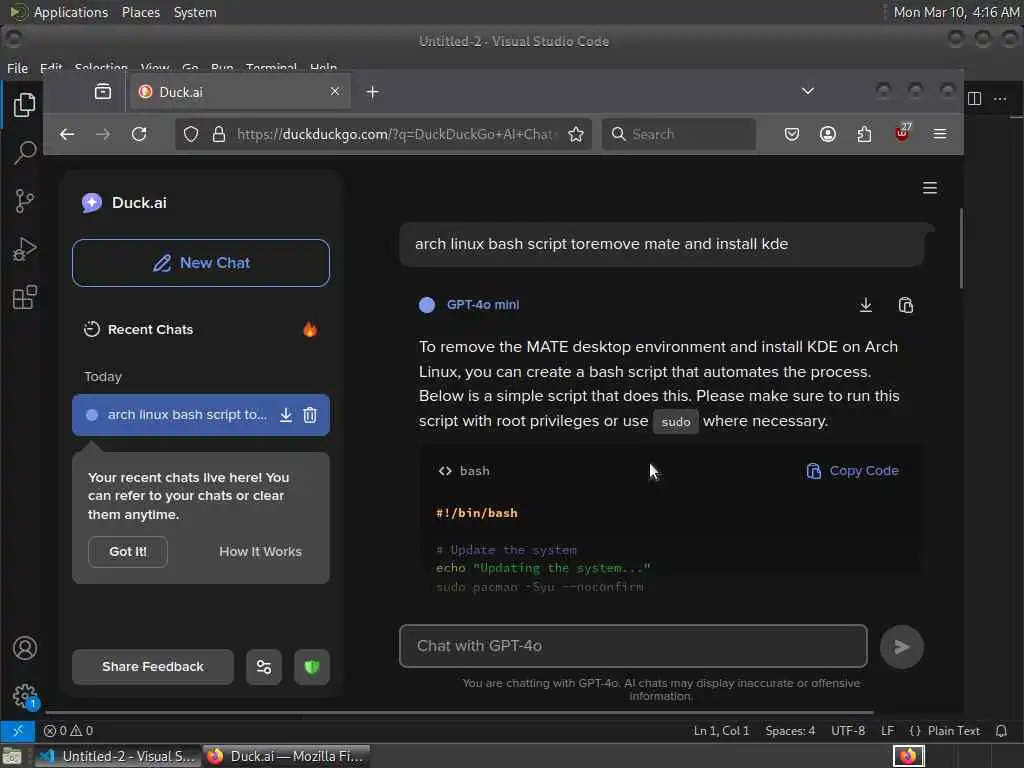Start a New Chat
The width and height of the screenshot is (1024, 768).
[x=200, y=263]
